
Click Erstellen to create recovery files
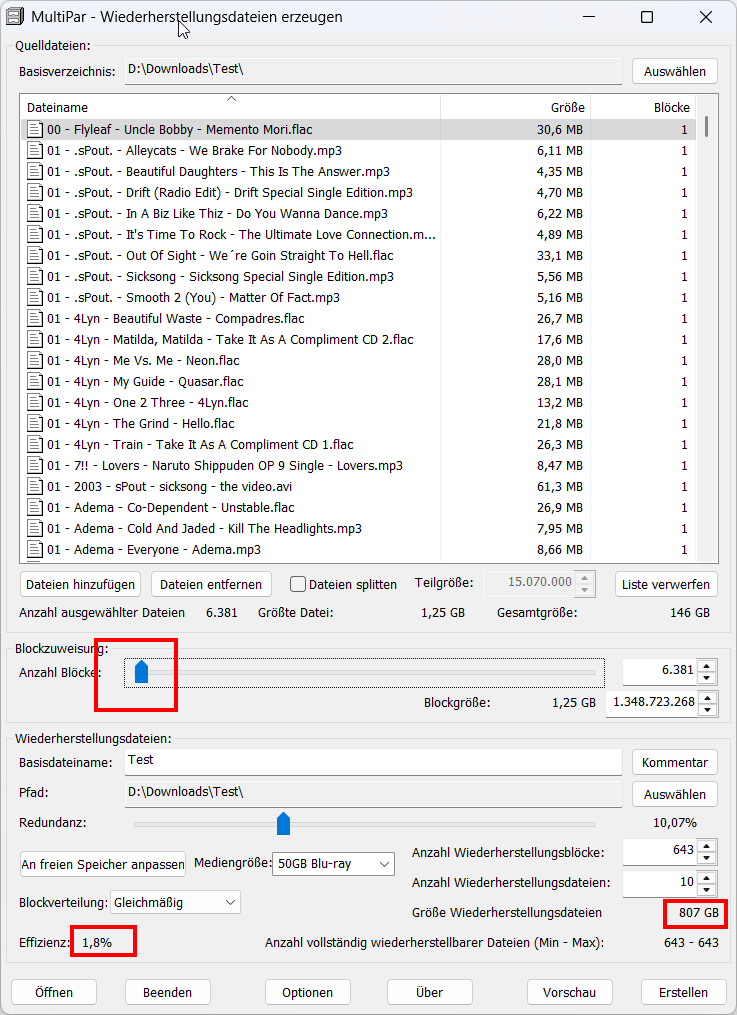click(x=683, y=992)
